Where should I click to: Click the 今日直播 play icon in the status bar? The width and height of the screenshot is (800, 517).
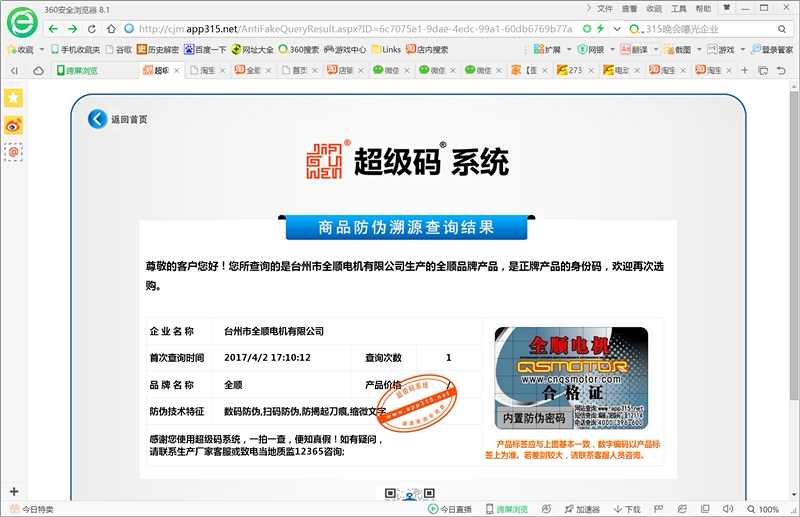[433, 509]
